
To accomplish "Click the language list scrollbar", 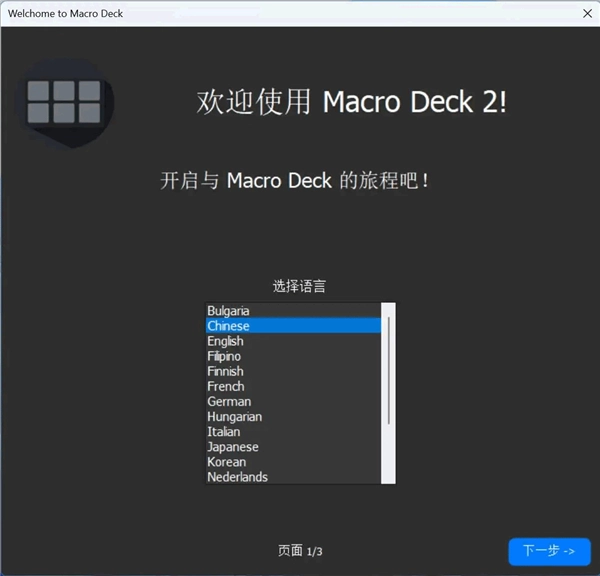I will [388, 370].
